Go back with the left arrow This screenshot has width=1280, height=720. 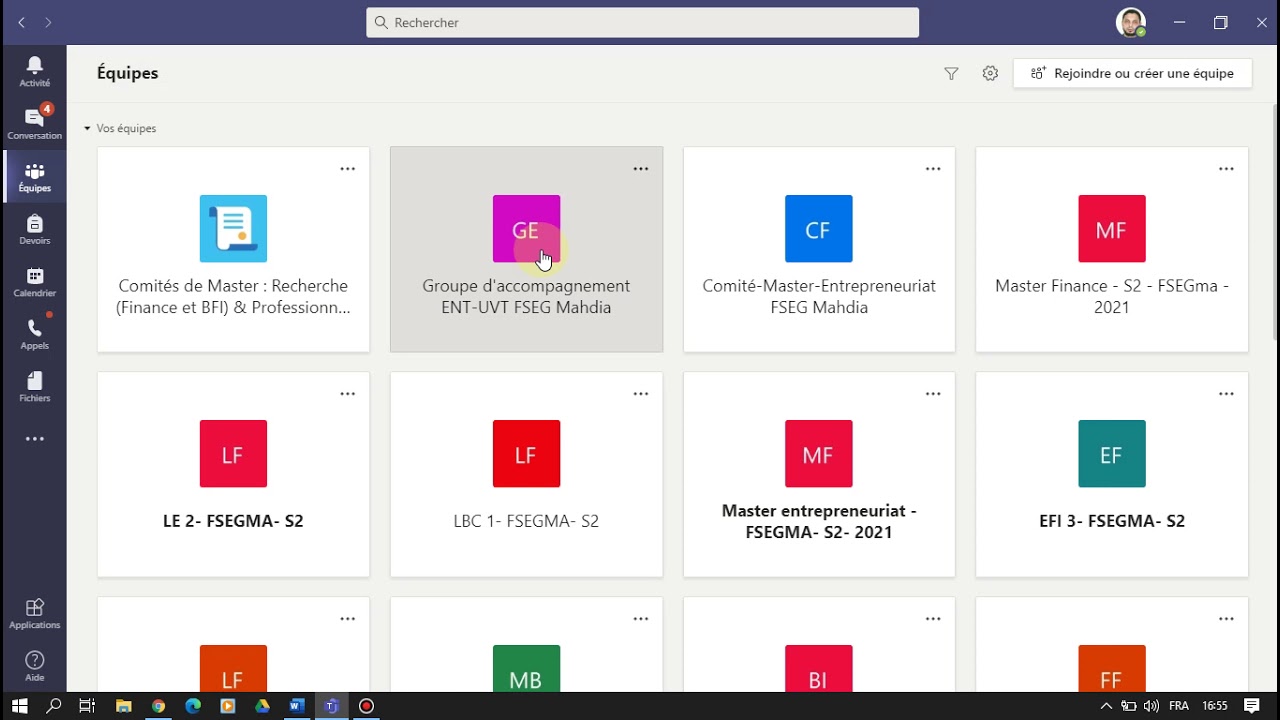point(21,22)
